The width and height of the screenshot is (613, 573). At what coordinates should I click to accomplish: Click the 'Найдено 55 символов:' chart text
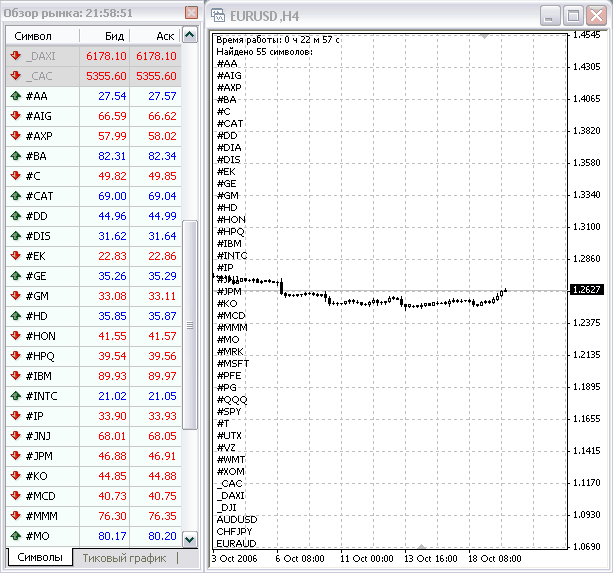(264, 52)
